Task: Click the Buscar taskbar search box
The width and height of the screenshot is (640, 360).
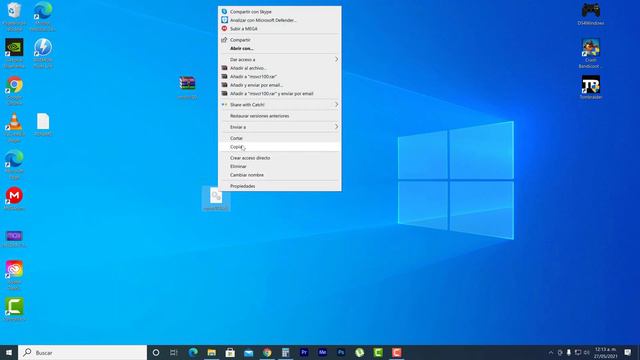Action: (82, 353)
